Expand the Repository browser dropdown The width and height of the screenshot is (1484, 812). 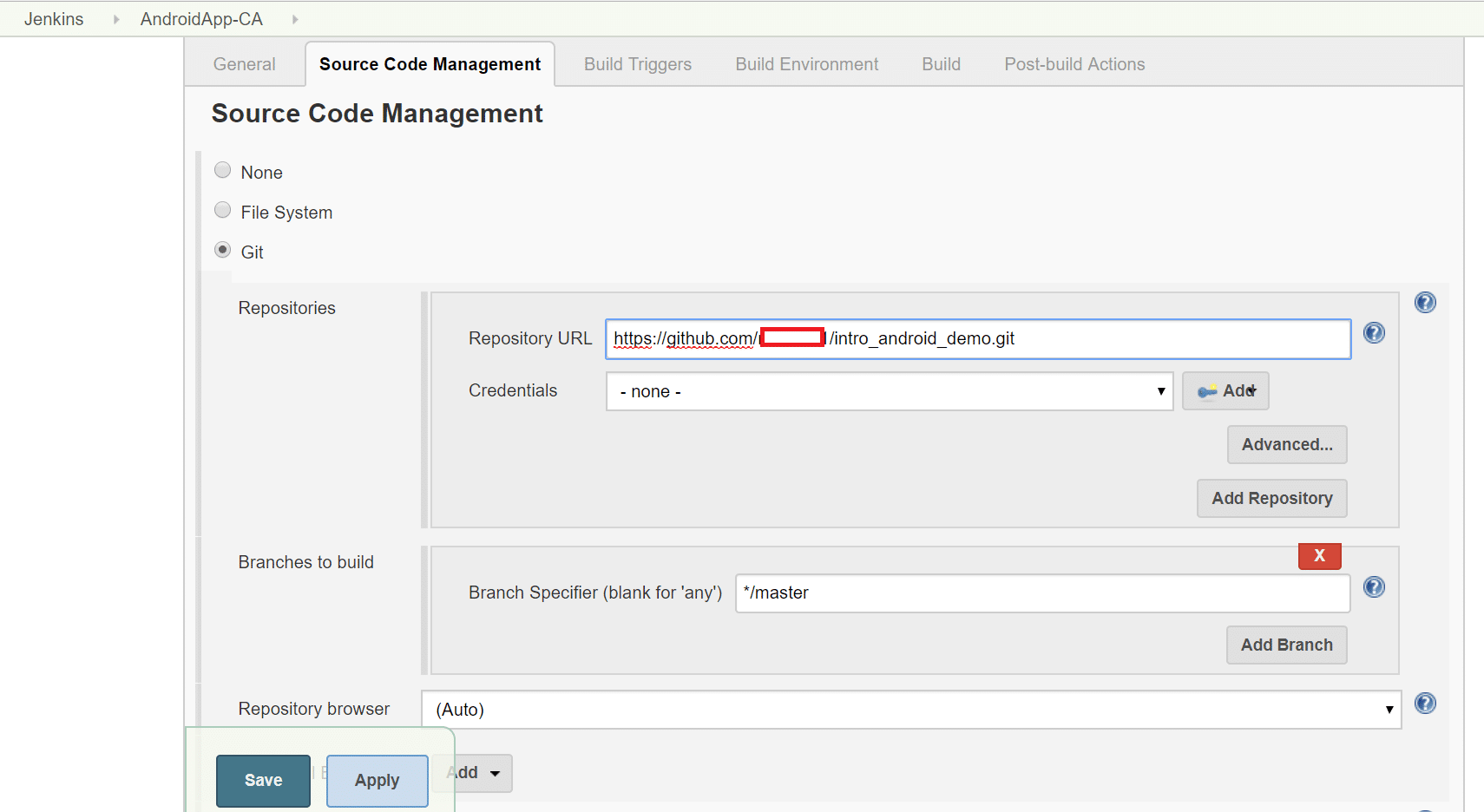click(x=910, y=710)
